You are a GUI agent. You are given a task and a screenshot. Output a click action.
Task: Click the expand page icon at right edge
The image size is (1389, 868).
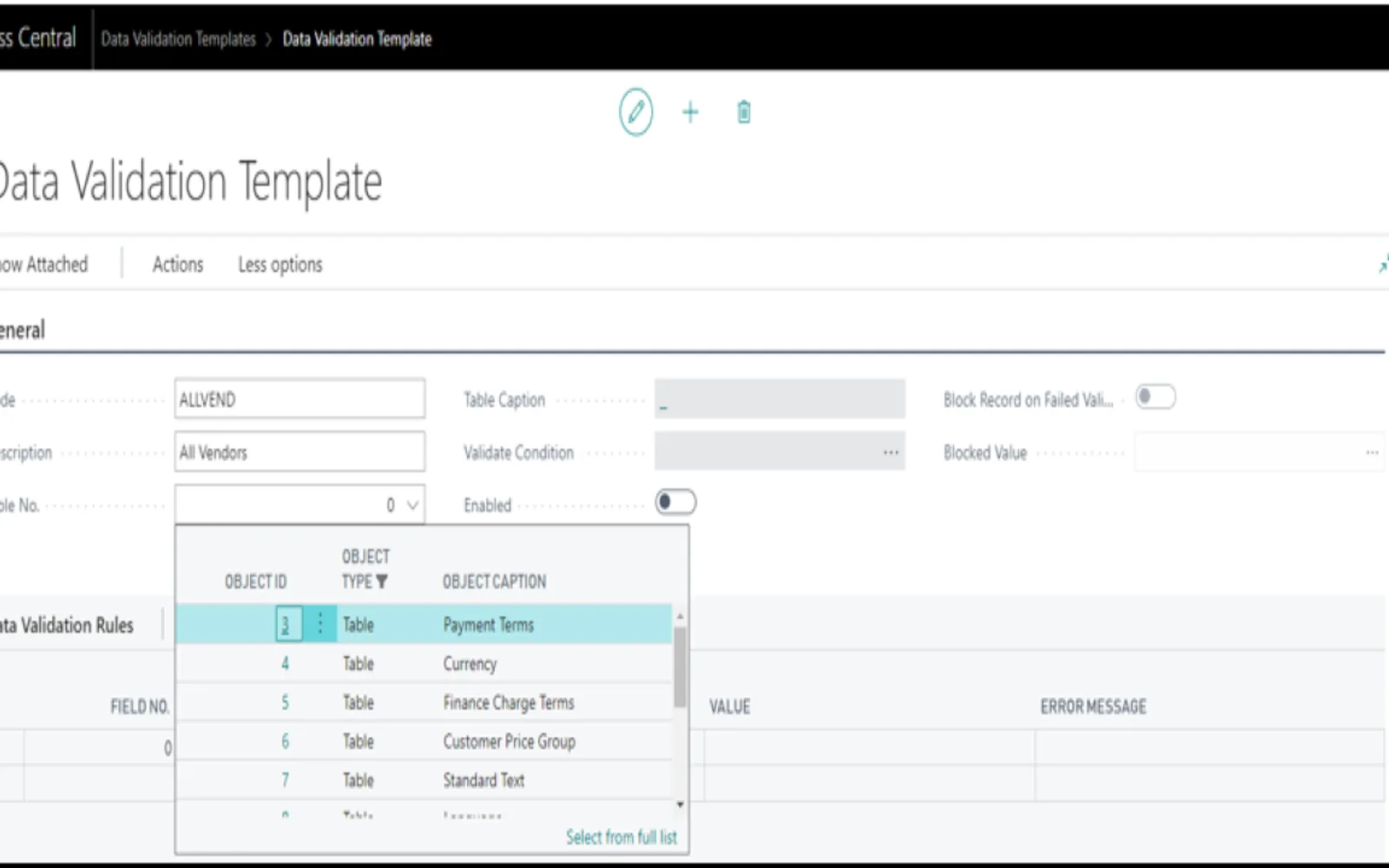pyautogui.click(x=1383, y=265)
